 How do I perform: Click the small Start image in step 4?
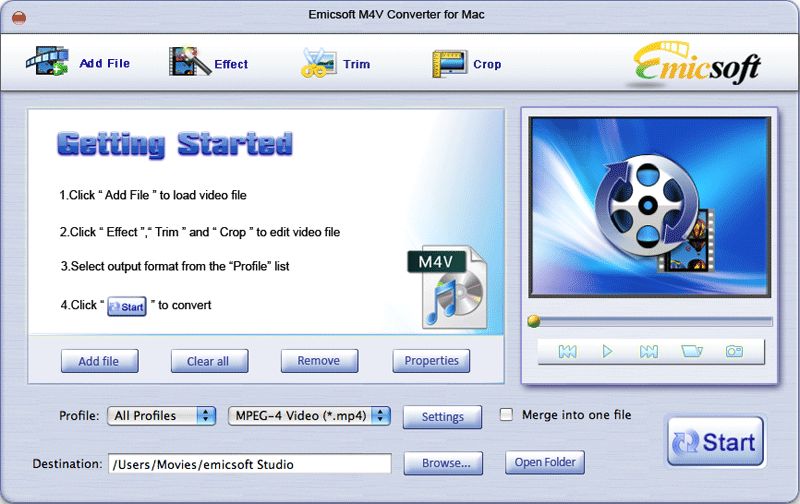click(x=127, y=307)
